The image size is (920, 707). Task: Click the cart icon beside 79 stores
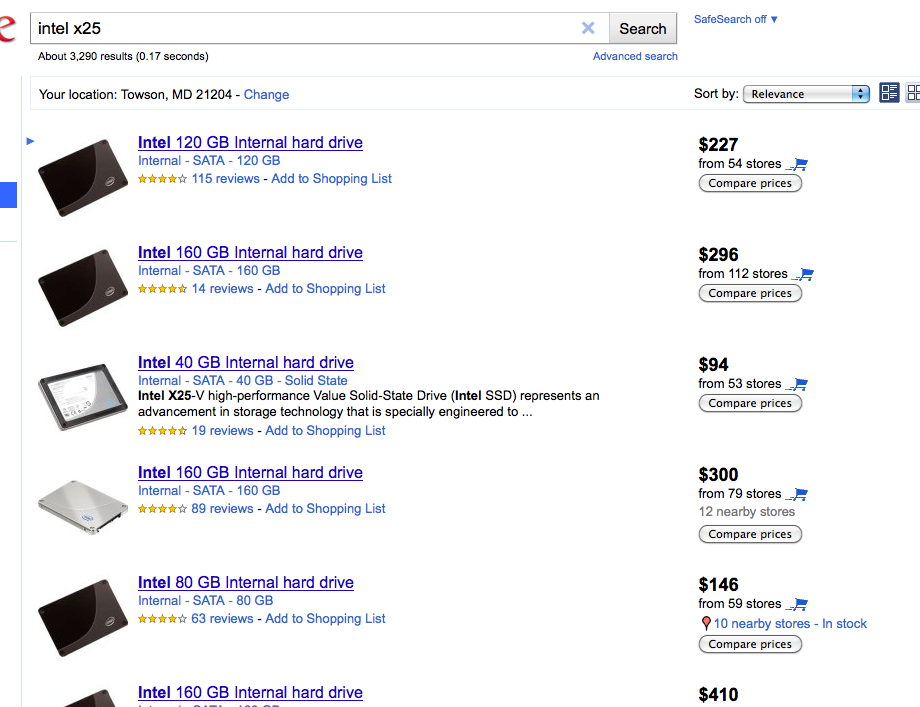(798, 495)
